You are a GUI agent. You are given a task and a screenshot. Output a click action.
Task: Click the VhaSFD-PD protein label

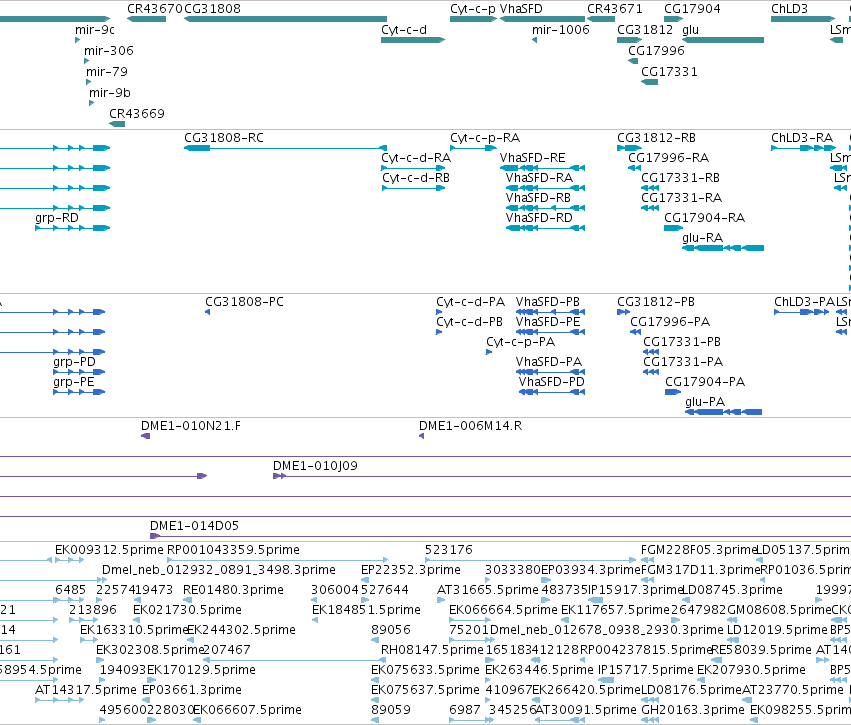551,382
